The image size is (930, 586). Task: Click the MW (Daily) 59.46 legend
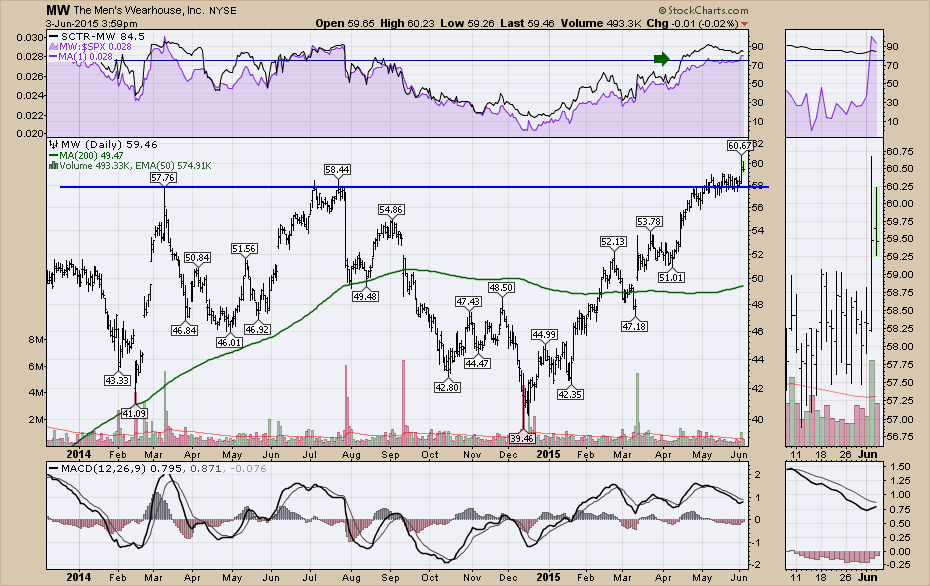[x=103, y=144]
